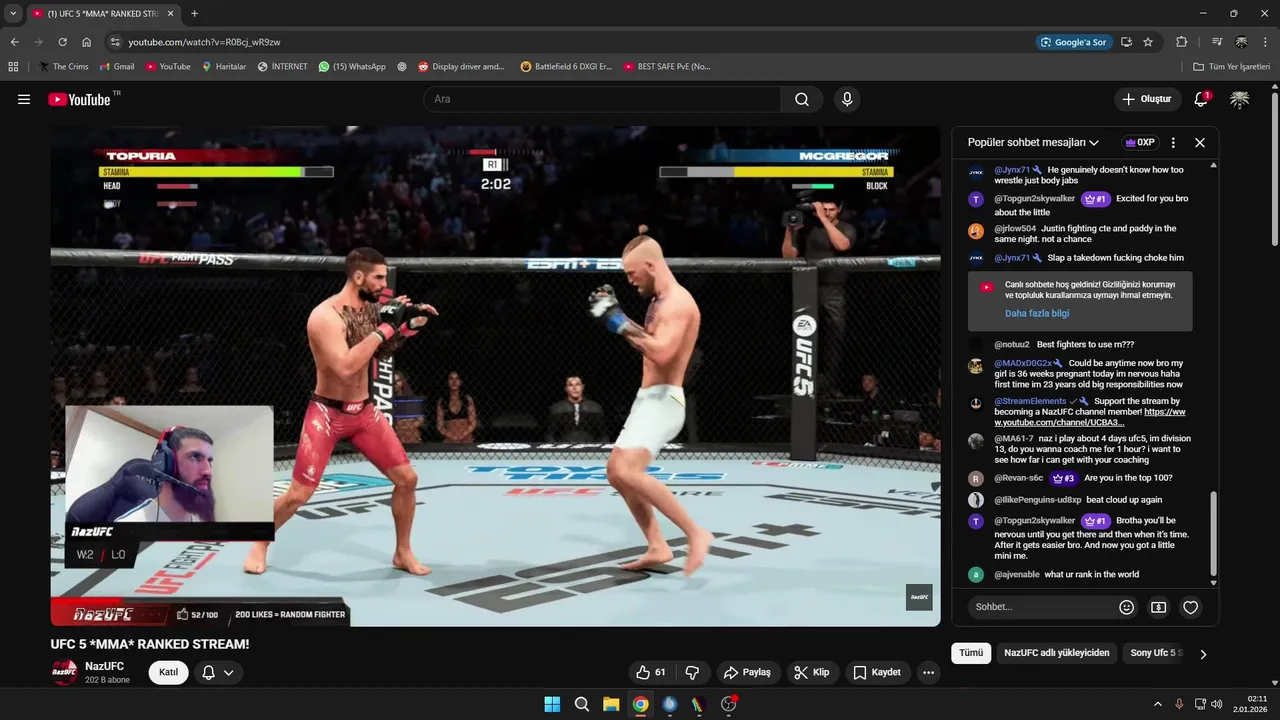1280x720 pixels.
Task: Open the YouTube guide hamburger menu
Action: [24, 99]
